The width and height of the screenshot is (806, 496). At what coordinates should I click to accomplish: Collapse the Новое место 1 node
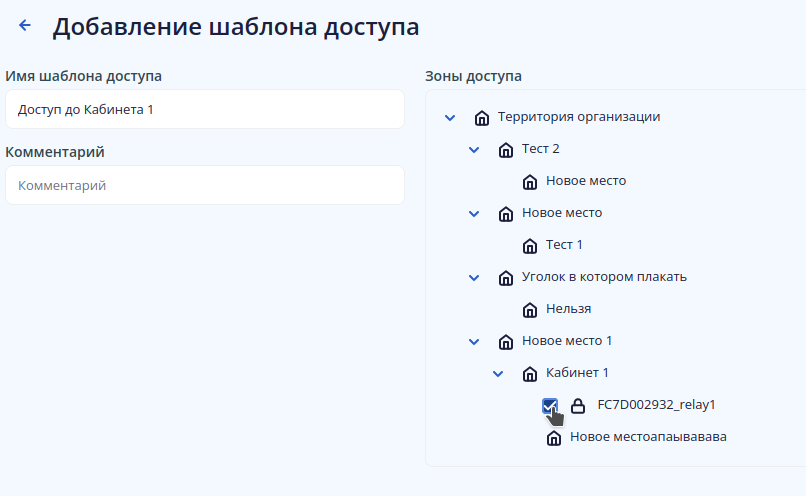474,342
